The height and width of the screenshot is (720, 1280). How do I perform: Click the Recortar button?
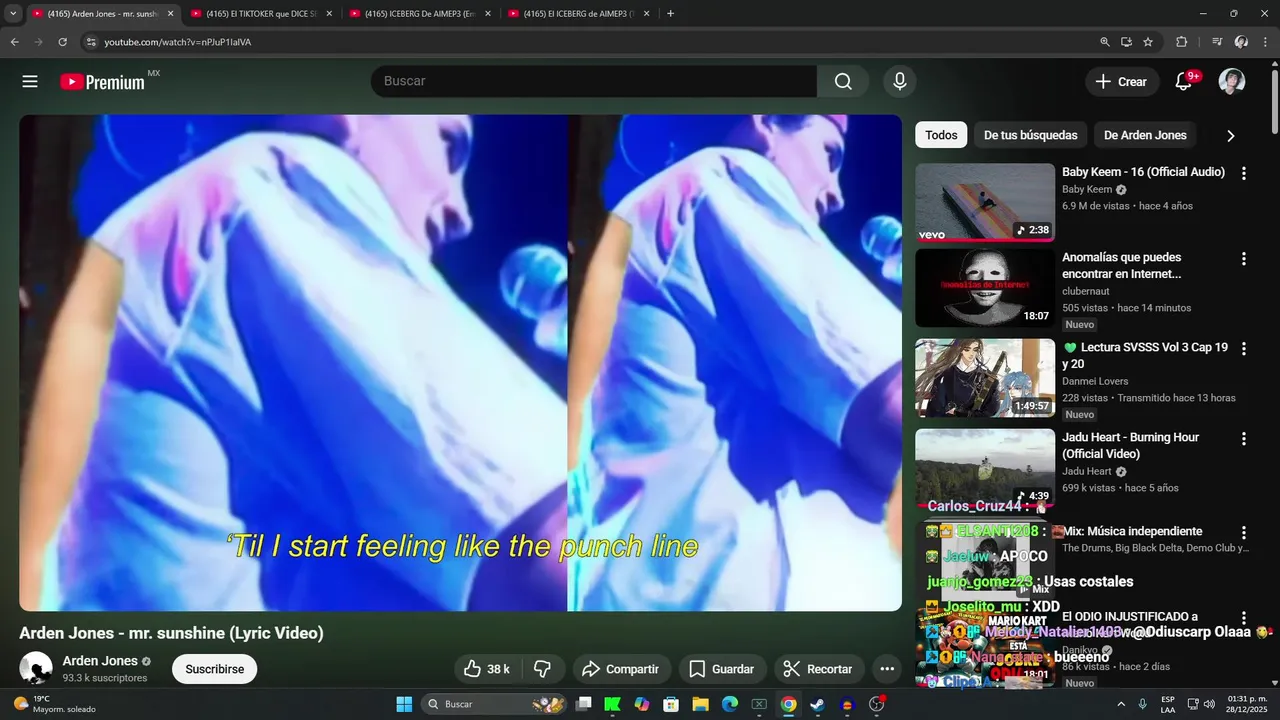pyautogui.click(x=819, y=669)
